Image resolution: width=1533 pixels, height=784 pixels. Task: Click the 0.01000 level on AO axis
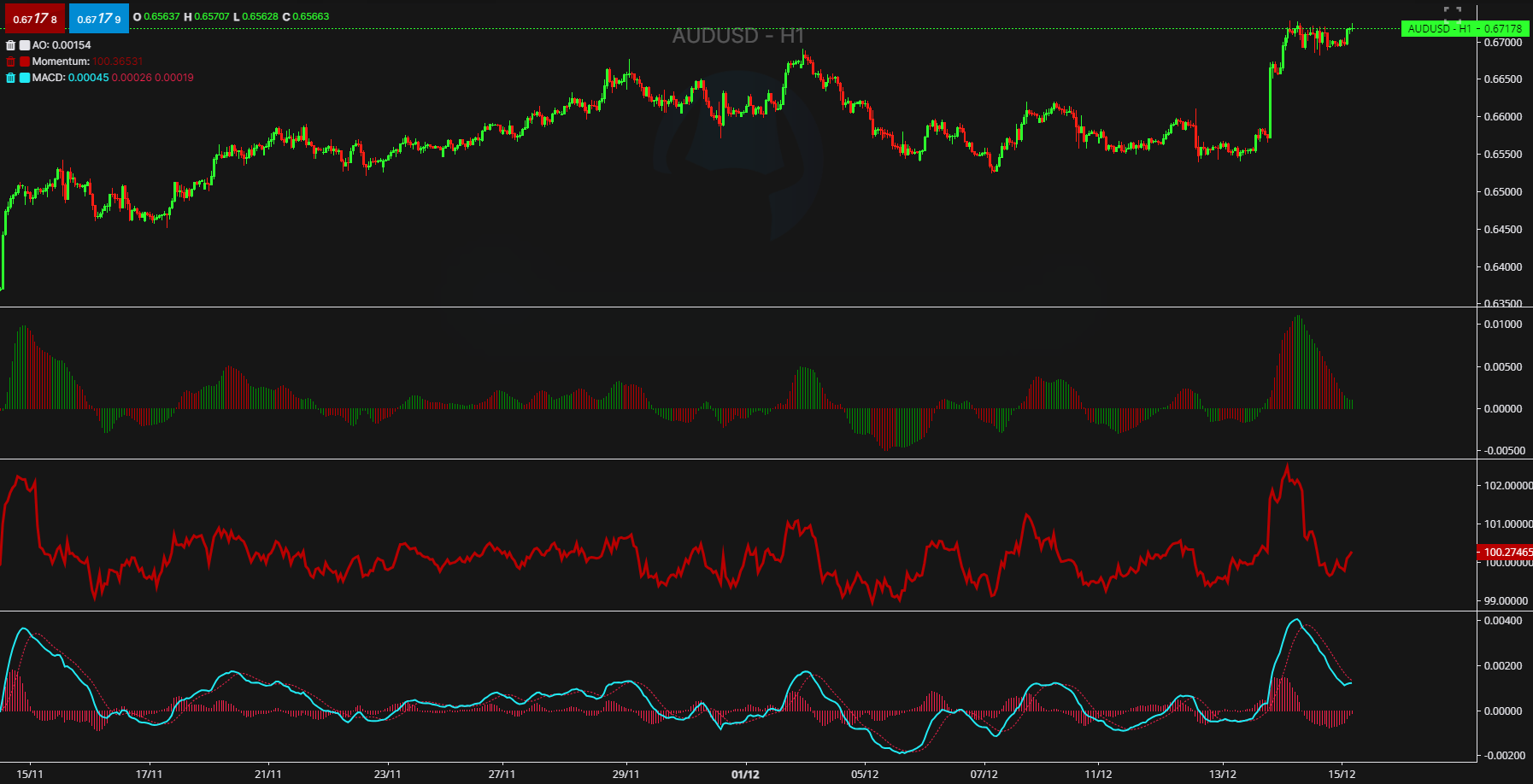coord(1502,325)
